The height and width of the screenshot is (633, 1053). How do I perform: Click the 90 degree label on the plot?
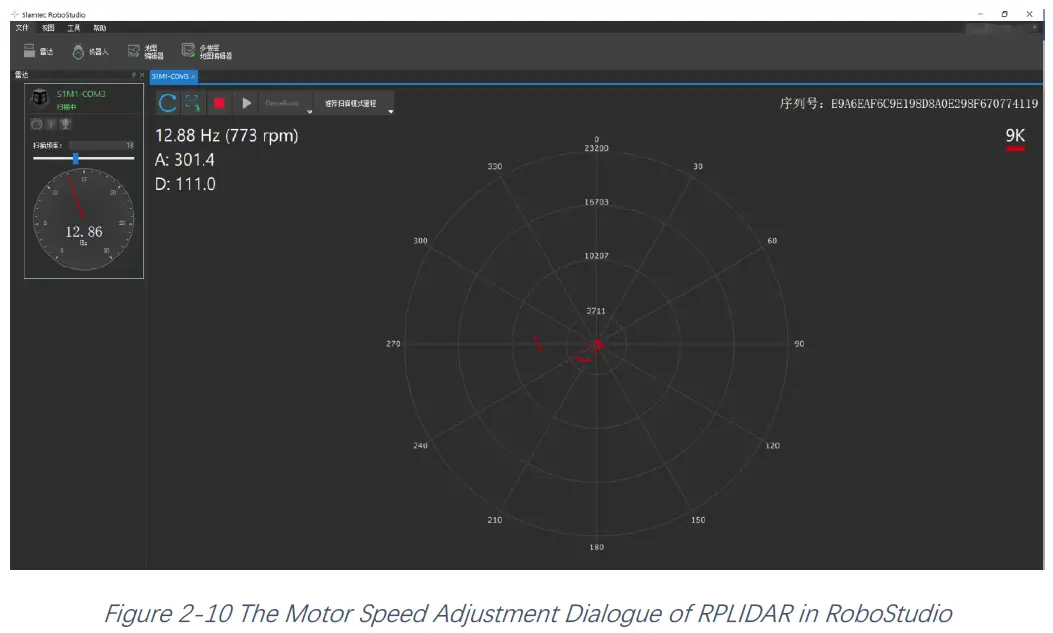click(799, 344)
